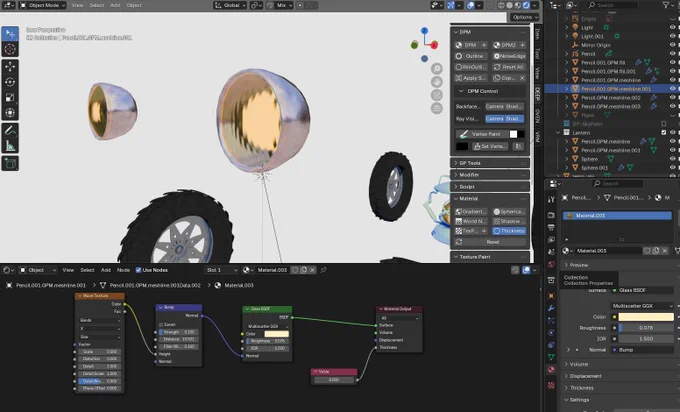This screenshot has width=680, height=412.
Task: Open the World properties tab icon
Action: 551,264
